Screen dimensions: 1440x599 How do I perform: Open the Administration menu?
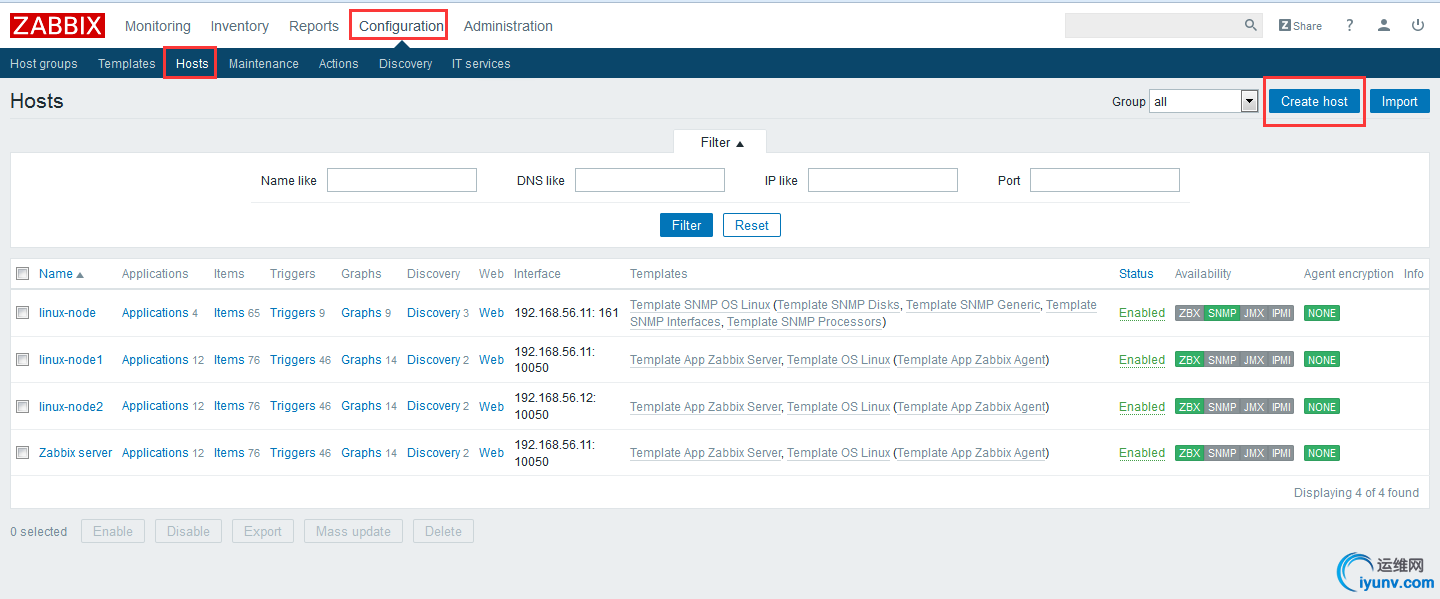click(x=508, y=26)
